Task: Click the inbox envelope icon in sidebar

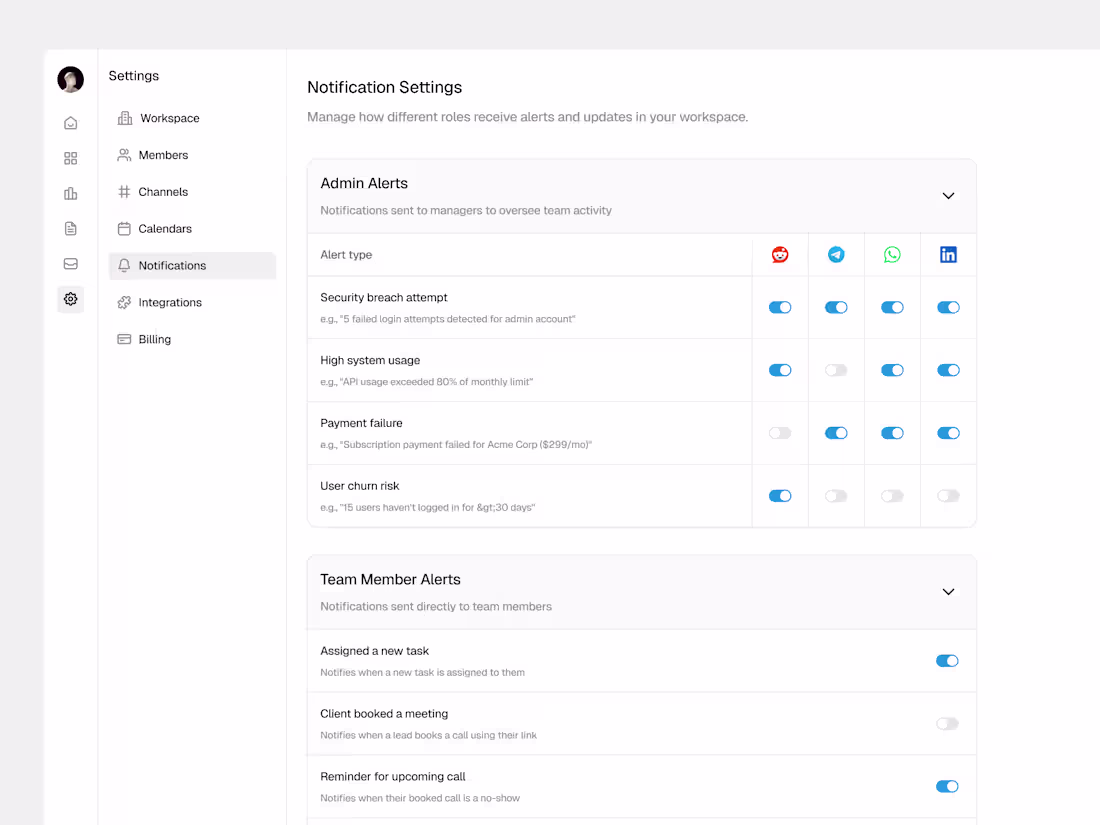Action: (x=70, y=264)
